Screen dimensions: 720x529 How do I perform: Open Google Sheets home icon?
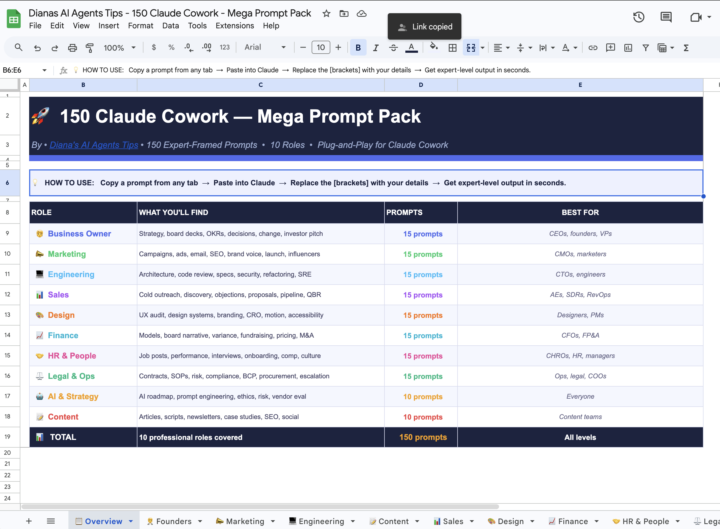(13, 19)
